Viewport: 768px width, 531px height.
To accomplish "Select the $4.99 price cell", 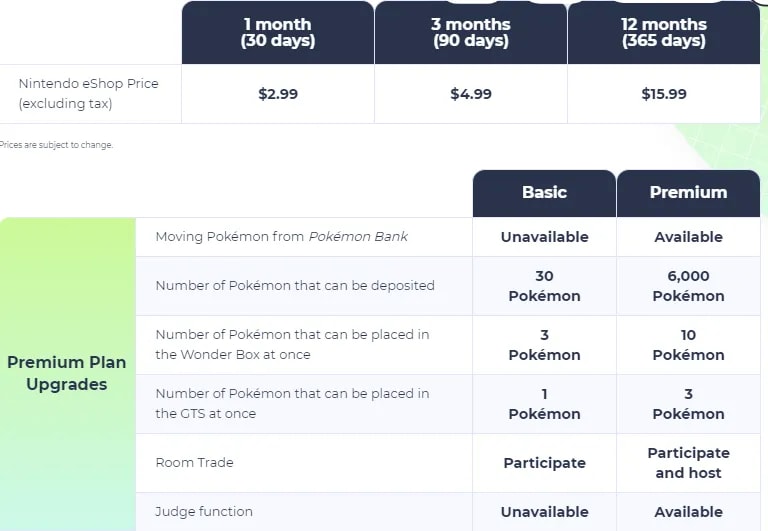I will click(471, 94).
